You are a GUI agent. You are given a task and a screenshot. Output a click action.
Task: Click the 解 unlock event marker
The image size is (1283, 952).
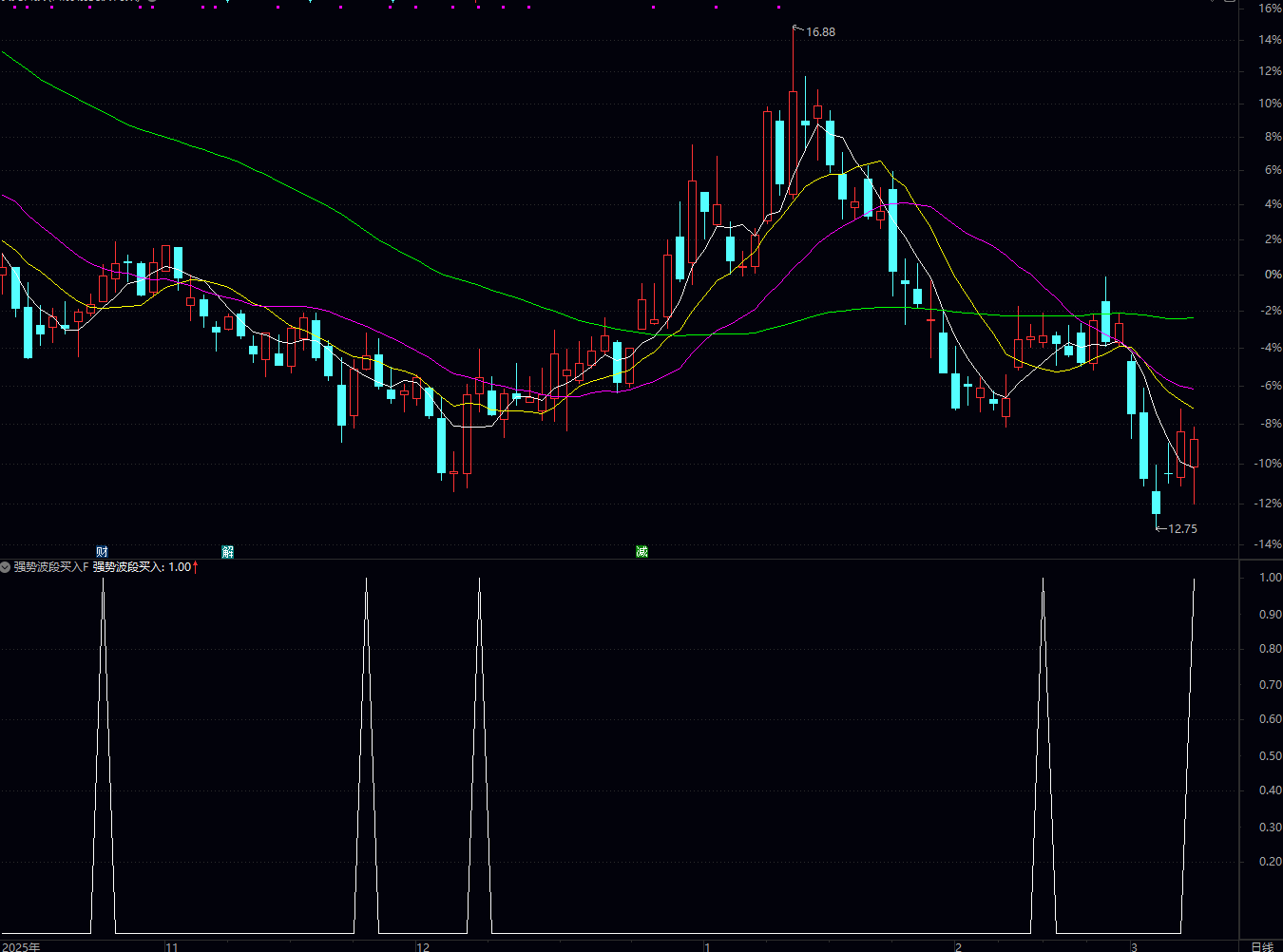pos(228,551)
